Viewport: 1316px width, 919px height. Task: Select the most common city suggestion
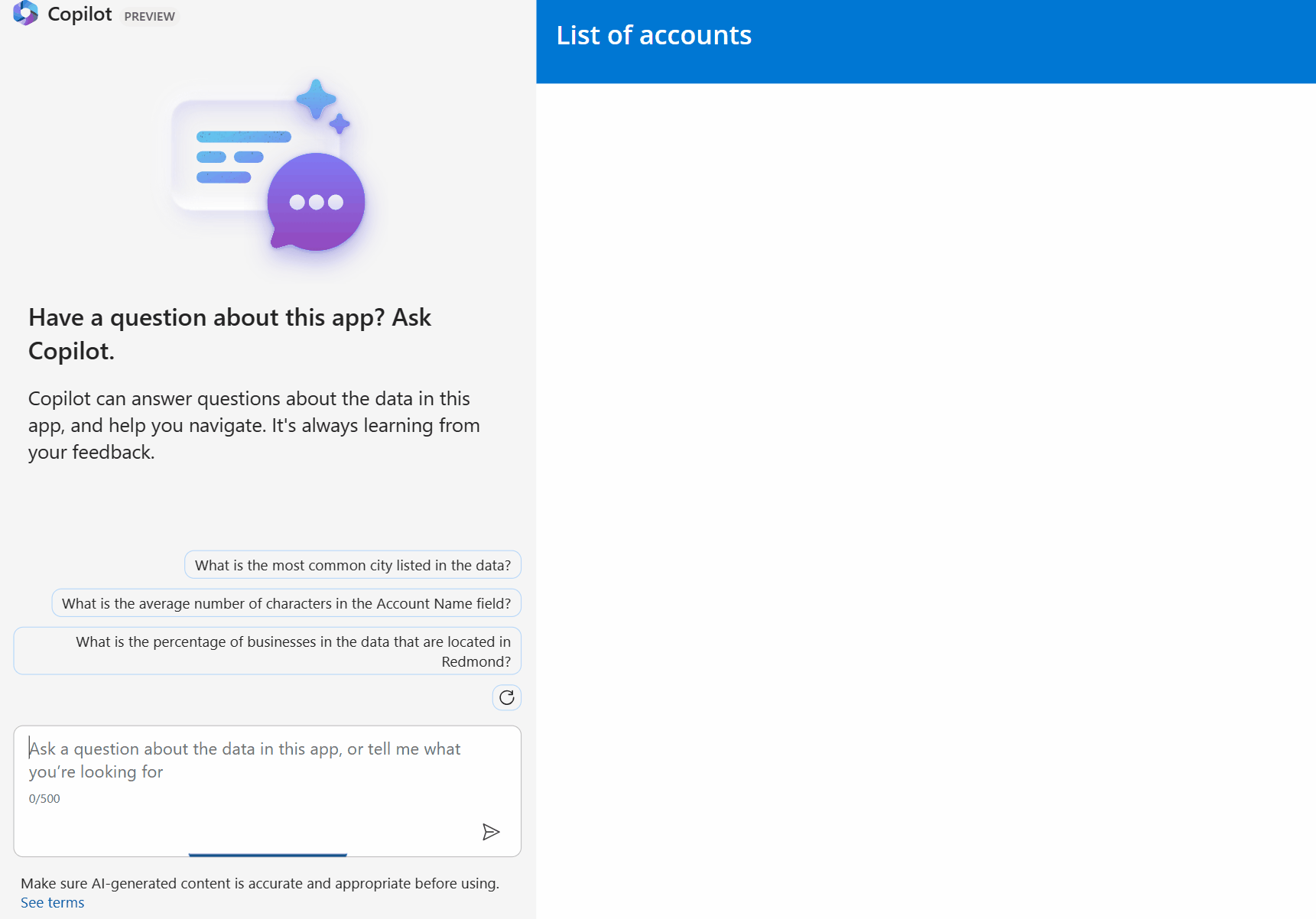(353, 565)
